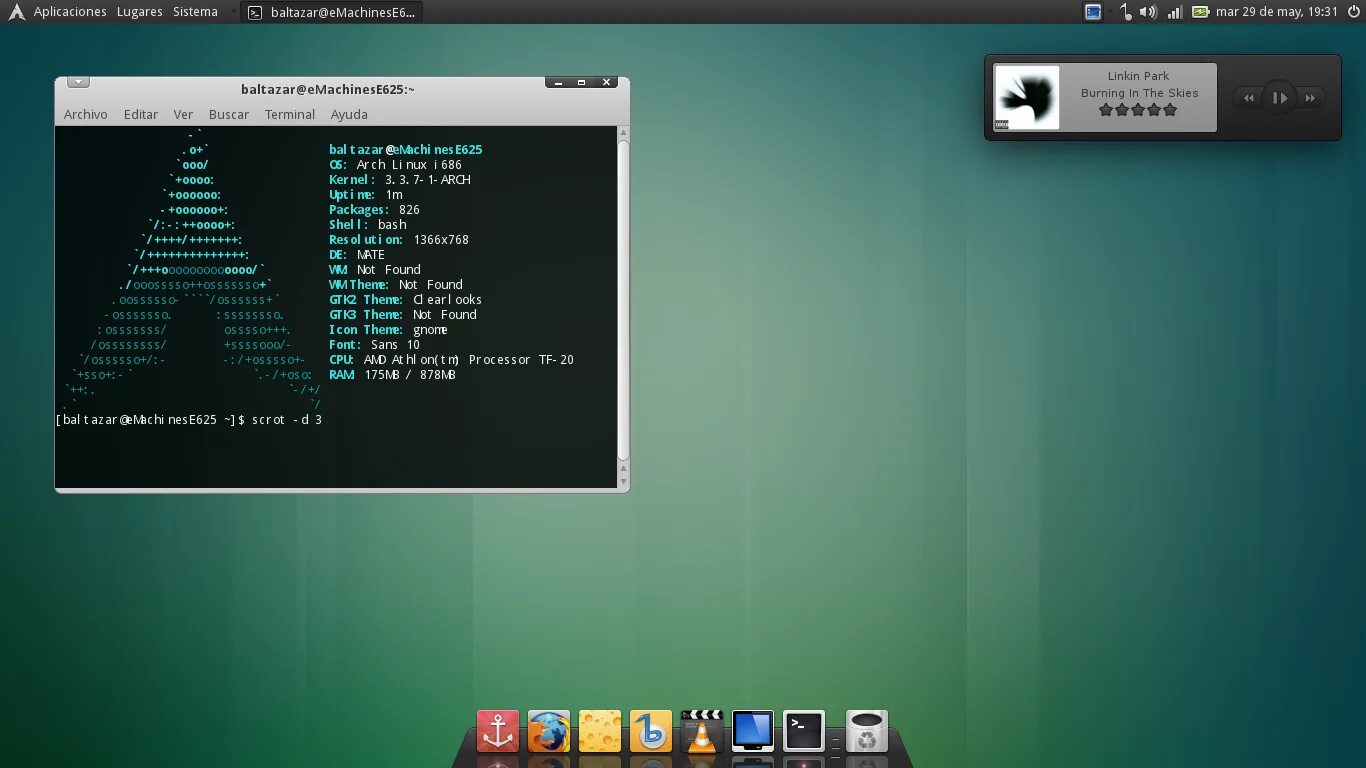Set the rating to the fifth star
The width and height of the screenshot is (1366, 768).
point(1170,110)
